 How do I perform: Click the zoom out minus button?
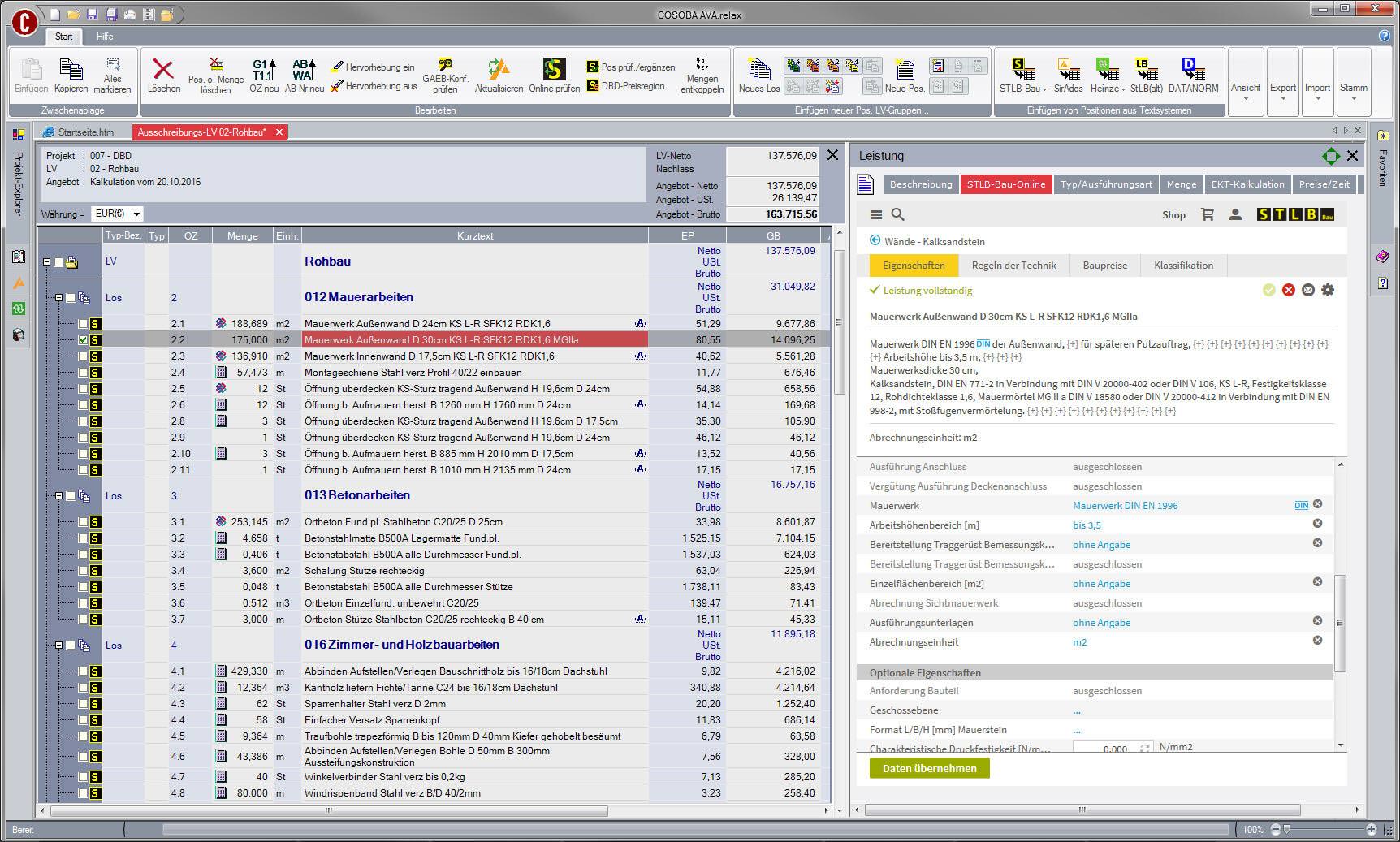1275,829
